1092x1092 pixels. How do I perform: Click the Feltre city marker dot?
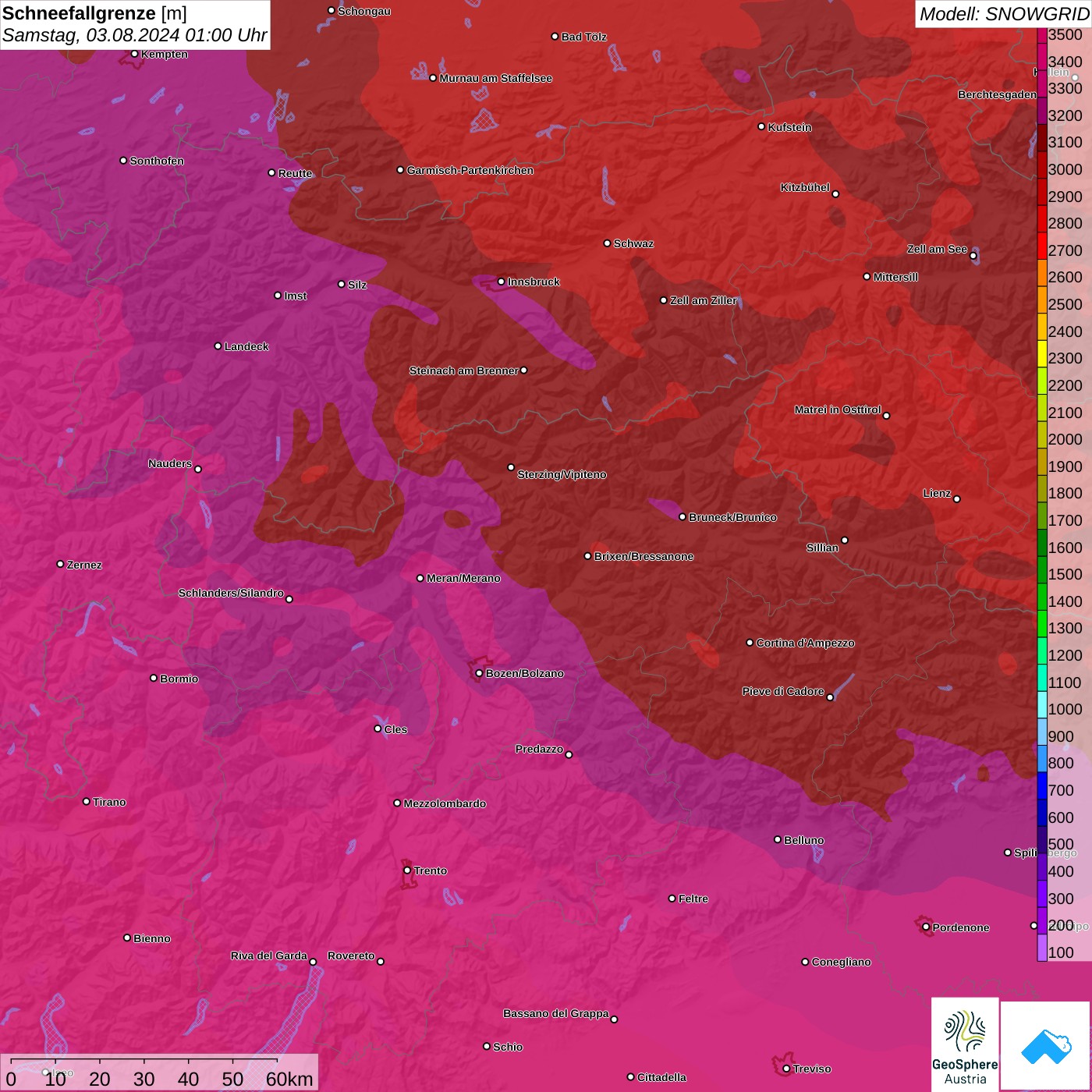(x=672, y=899)
